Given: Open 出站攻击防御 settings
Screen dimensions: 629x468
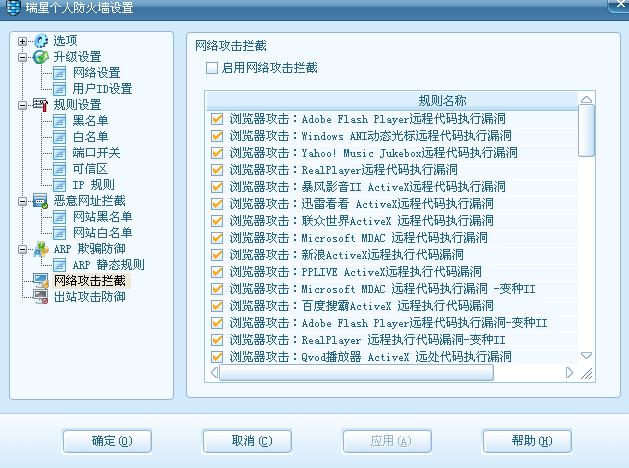Looking at the screenshot, I should pyautogui.click(x=90, y=297).
